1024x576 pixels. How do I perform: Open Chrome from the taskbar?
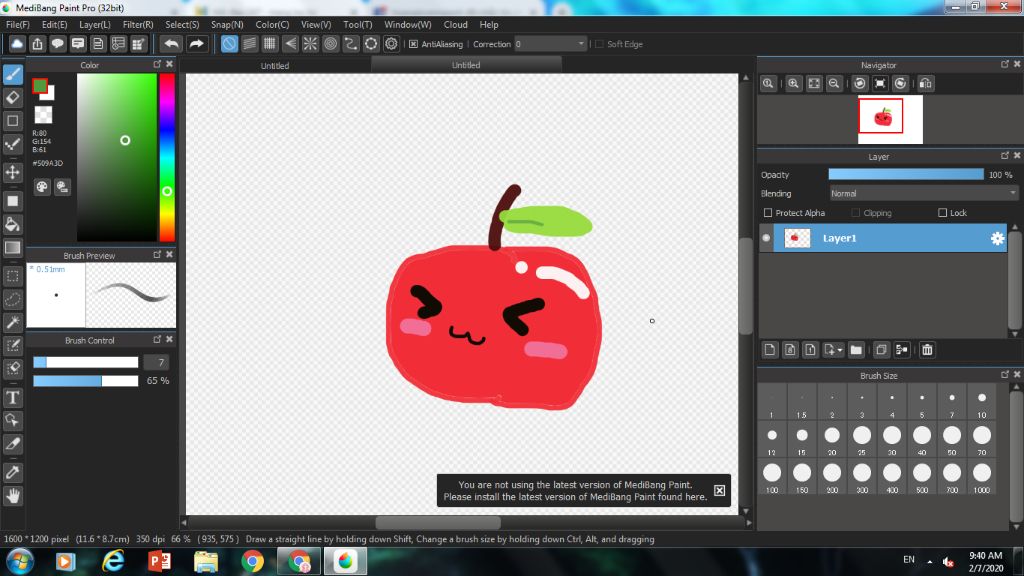tap(253, 562)
